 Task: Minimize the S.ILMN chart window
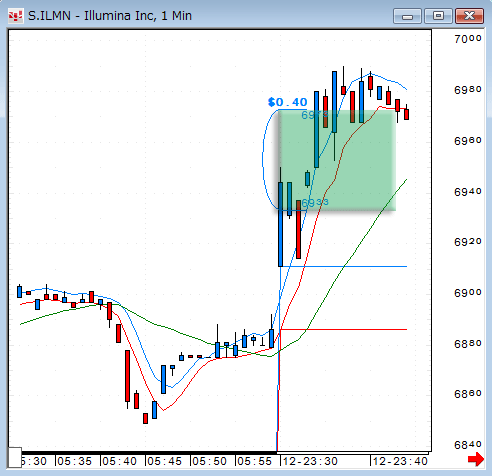coord(407,16)
